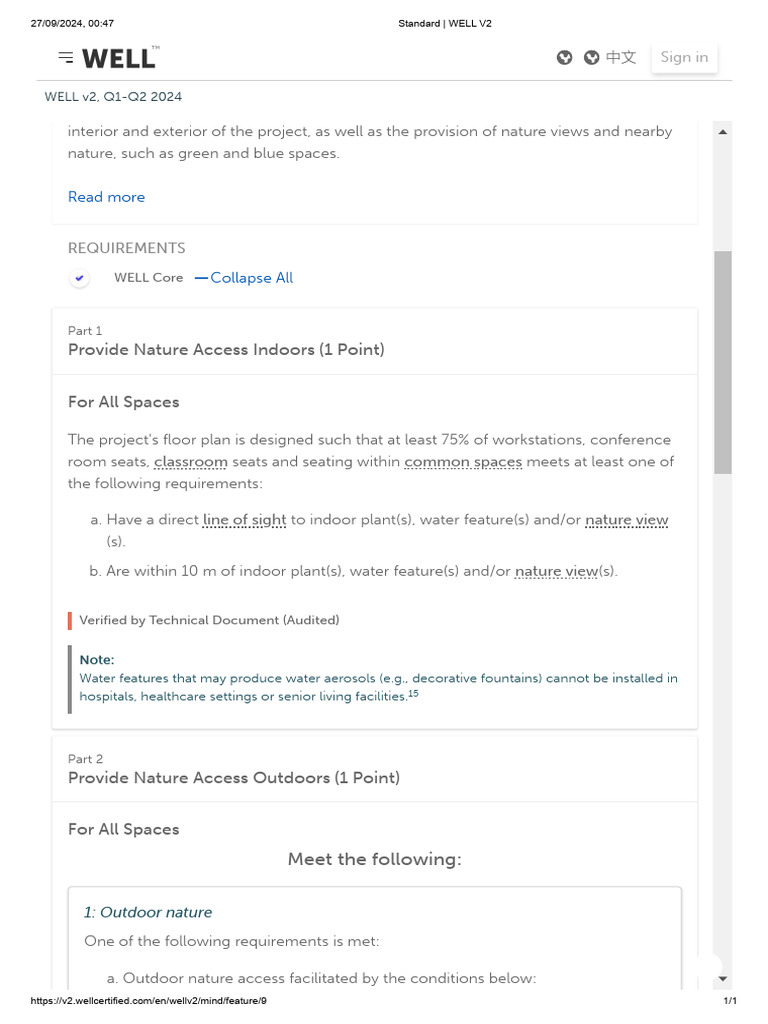Image resolution: width=768 pixels, height=1024 pixels.
Task: Click the Read more link
Action: pos(106,197)
